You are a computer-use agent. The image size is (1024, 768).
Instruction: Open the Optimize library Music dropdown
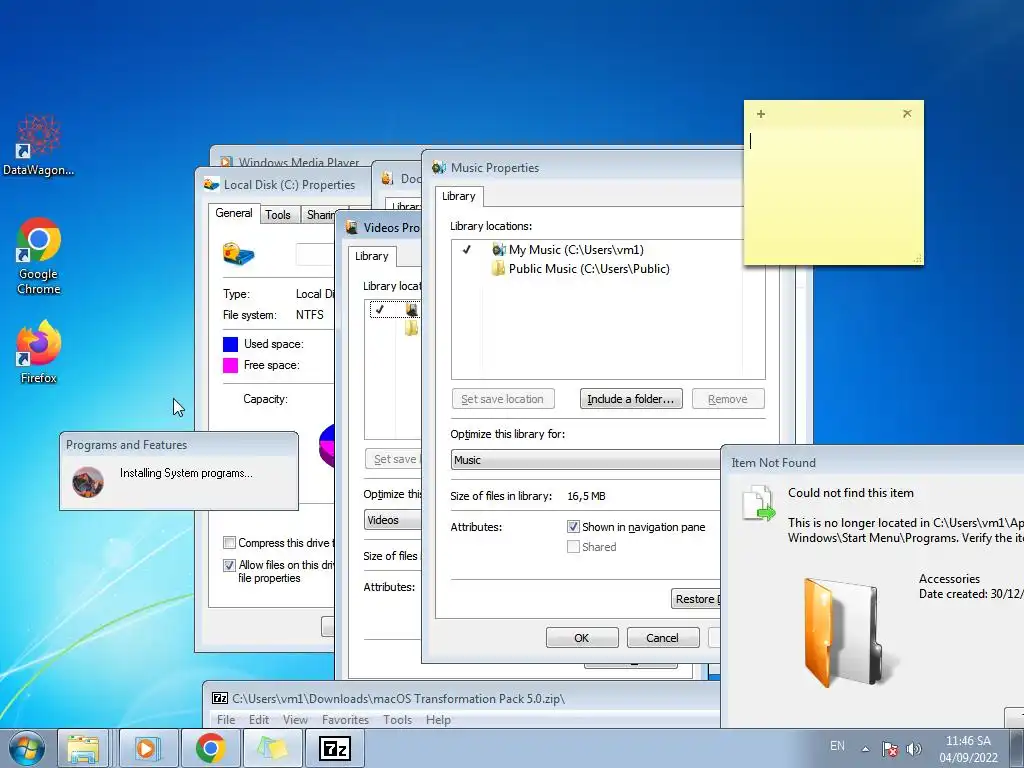pyautogui.click(x=586, y=460)
